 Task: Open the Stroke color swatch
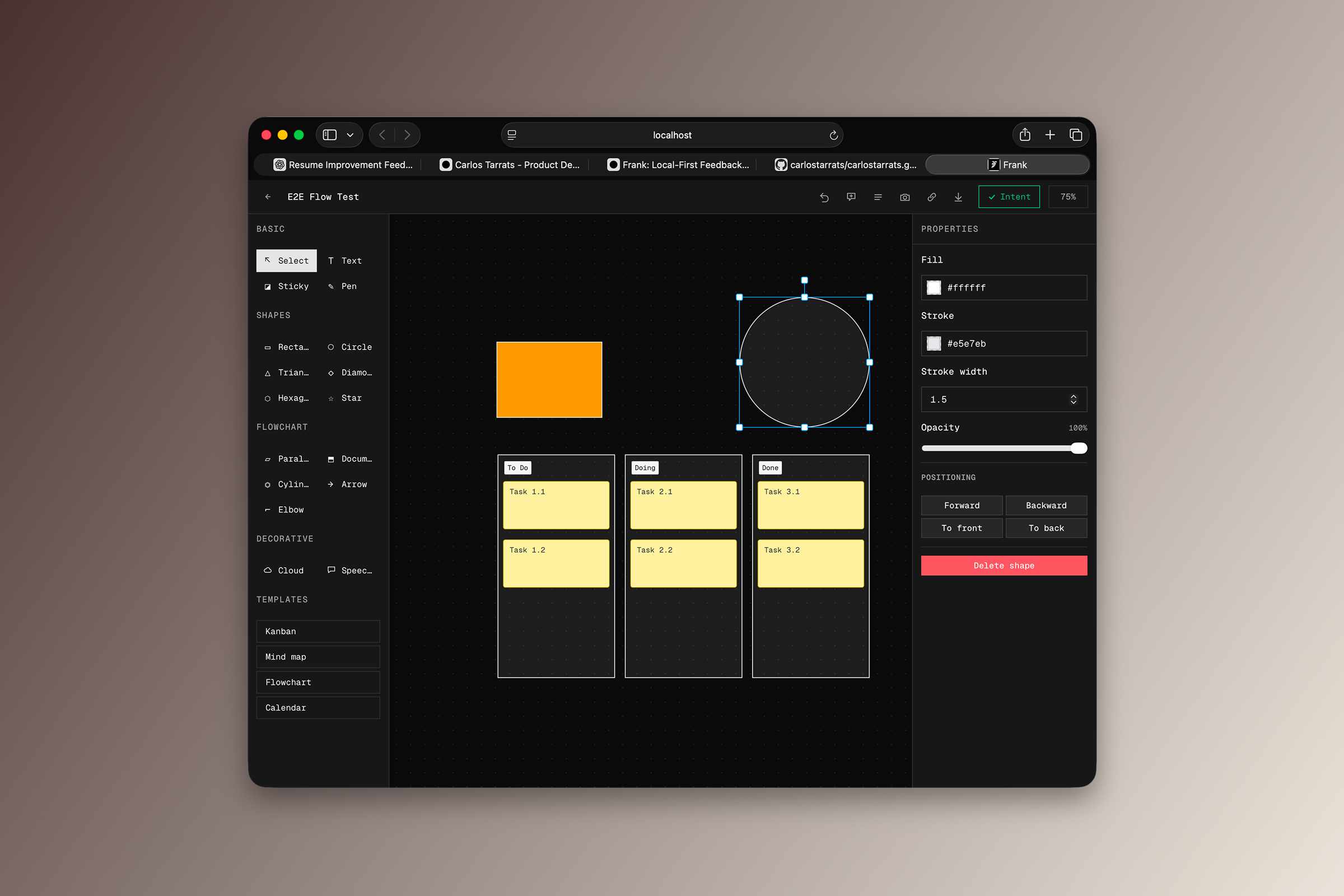[934, 343]
